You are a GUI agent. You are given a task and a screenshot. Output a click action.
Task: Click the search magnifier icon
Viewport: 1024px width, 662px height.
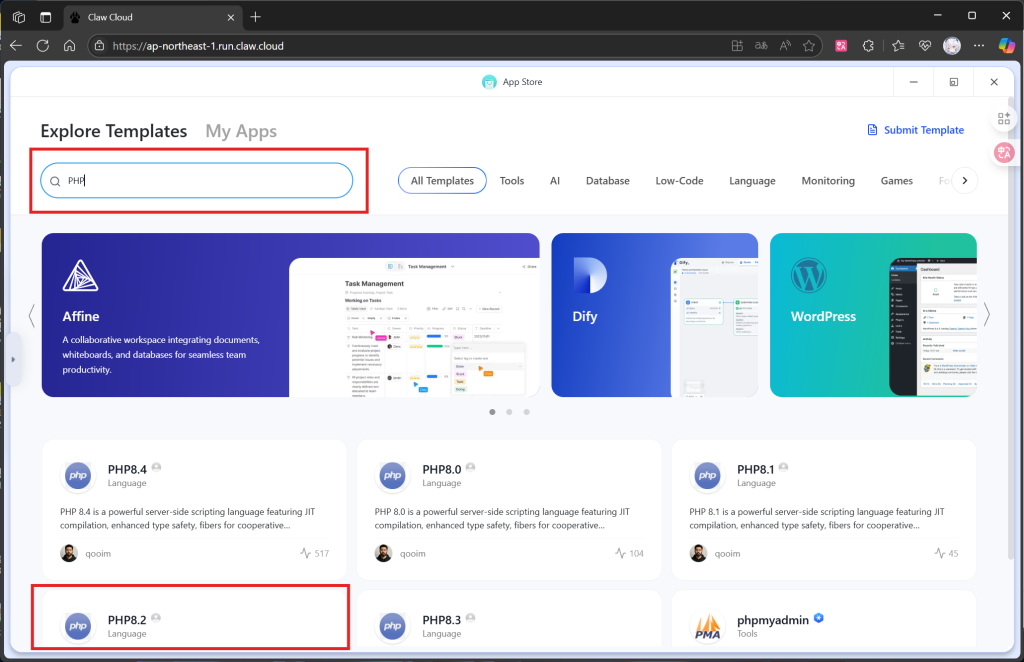pyautogui.click(x=55, y=181)
